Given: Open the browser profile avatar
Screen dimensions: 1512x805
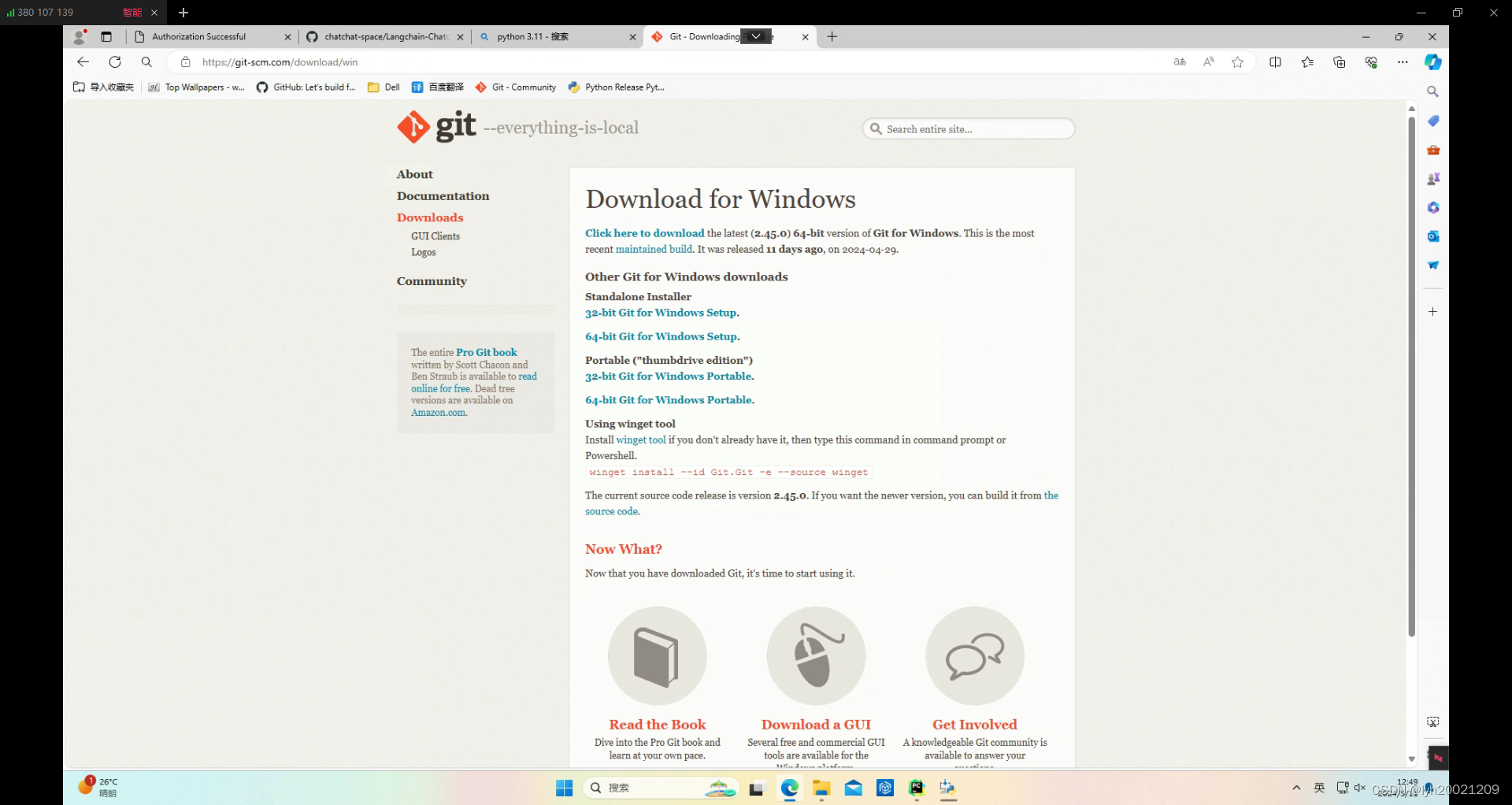Looking at the screenshot, I should click(x=80, y=36).
